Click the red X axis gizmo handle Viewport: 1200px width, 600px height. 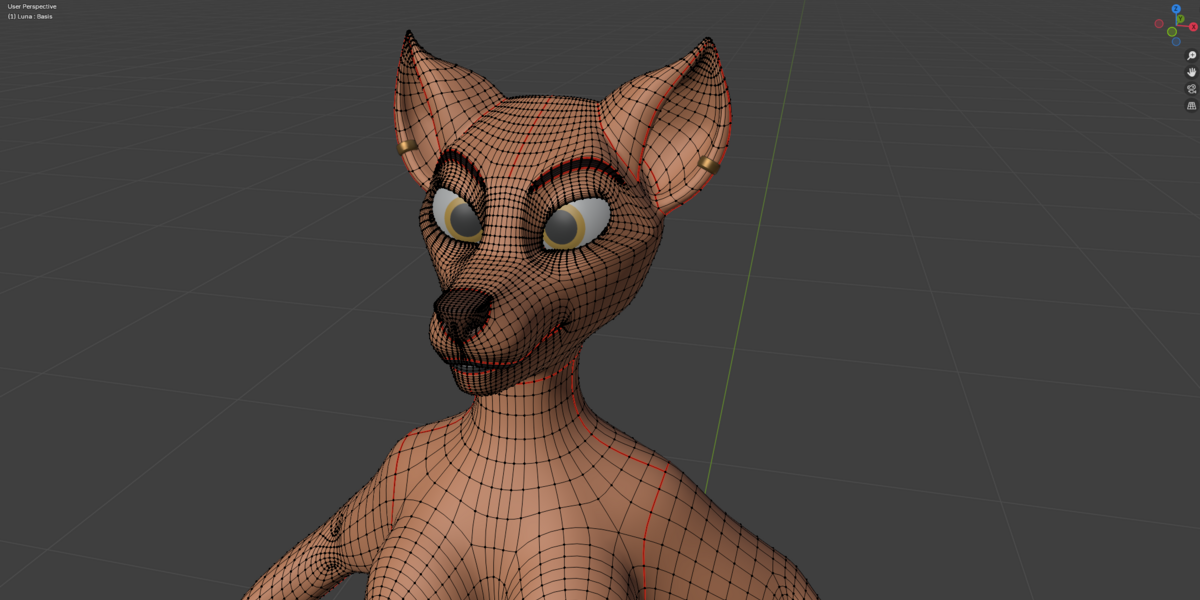point(1193,27)
